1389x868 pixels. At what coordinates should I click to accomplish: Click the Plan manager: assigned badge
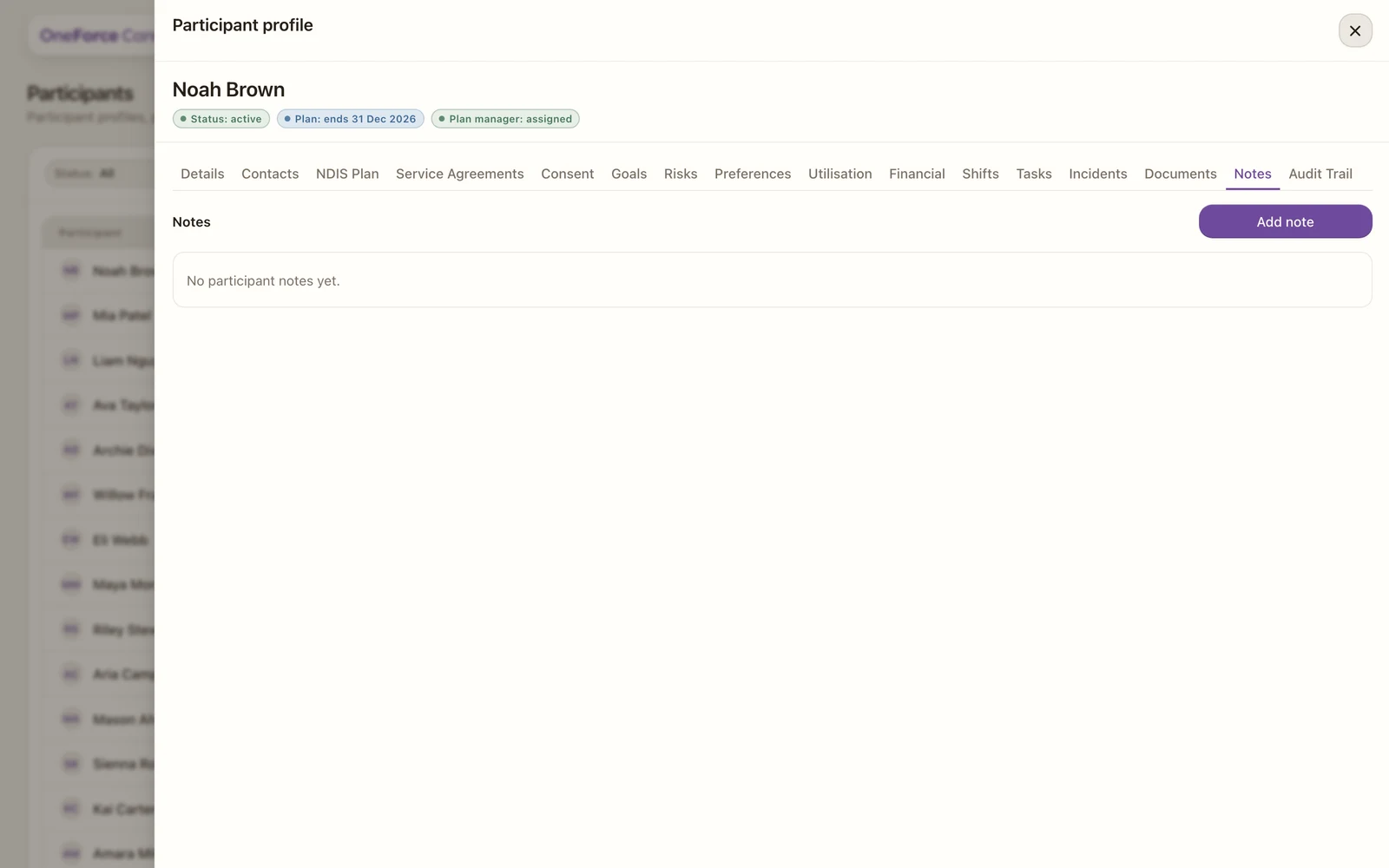click(505, 119)
